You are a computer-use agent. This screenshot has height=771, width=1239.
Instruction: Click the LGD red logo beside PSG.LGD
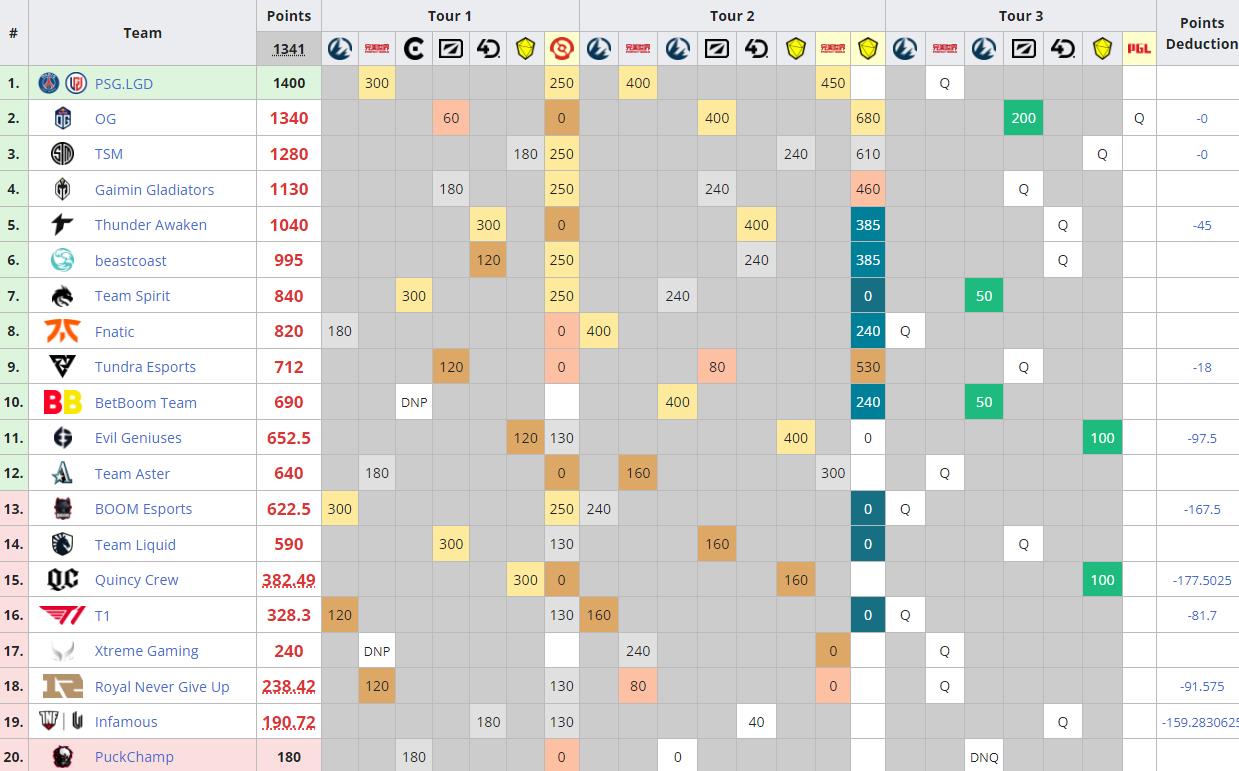click(x=76, y=83)
